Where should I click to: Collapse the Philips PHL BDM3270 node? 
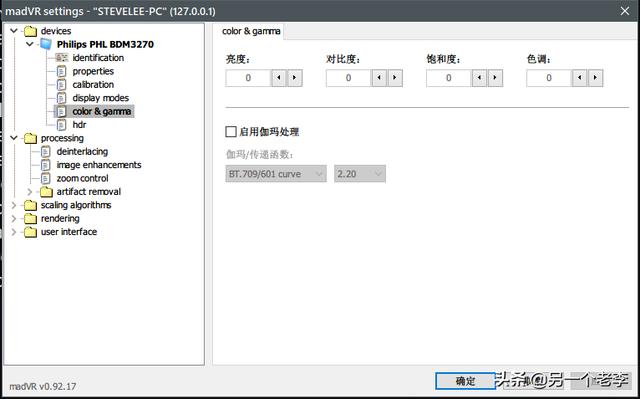[30, 44]
